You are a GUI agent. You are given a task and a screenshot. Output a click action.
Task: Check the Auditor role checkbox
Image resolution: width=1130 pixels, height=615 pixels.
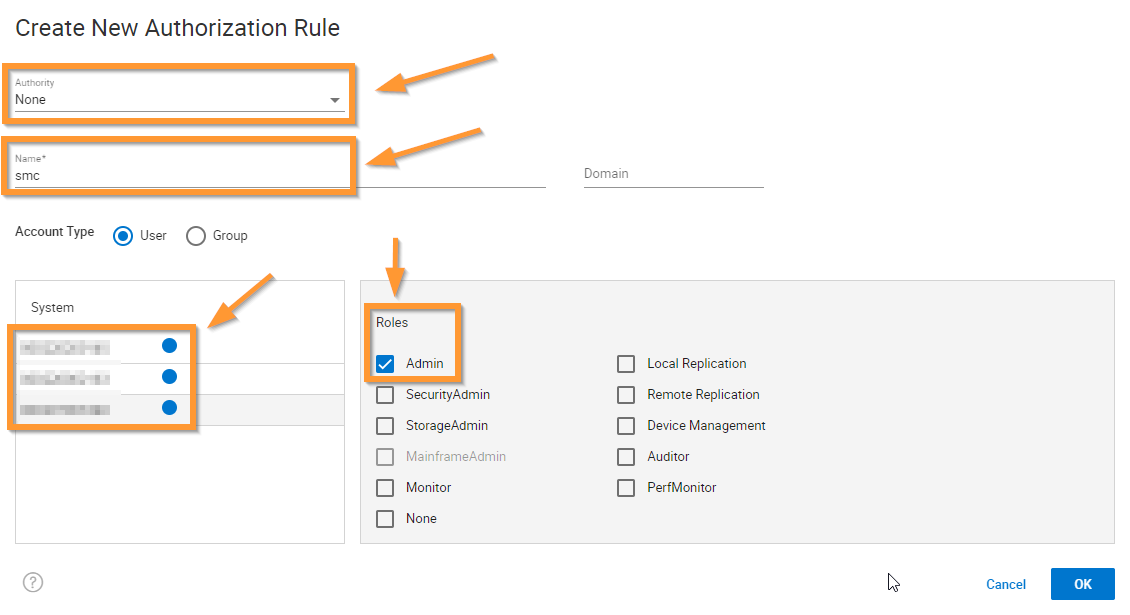[x=625, y=456]
